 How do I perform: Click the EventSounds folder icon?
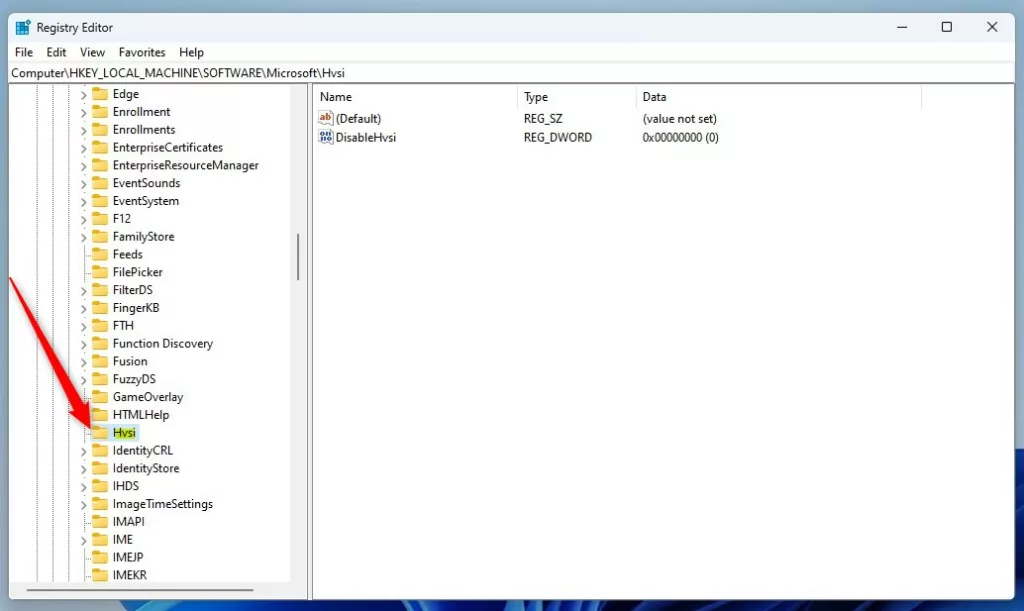click(x=100, y=183)
